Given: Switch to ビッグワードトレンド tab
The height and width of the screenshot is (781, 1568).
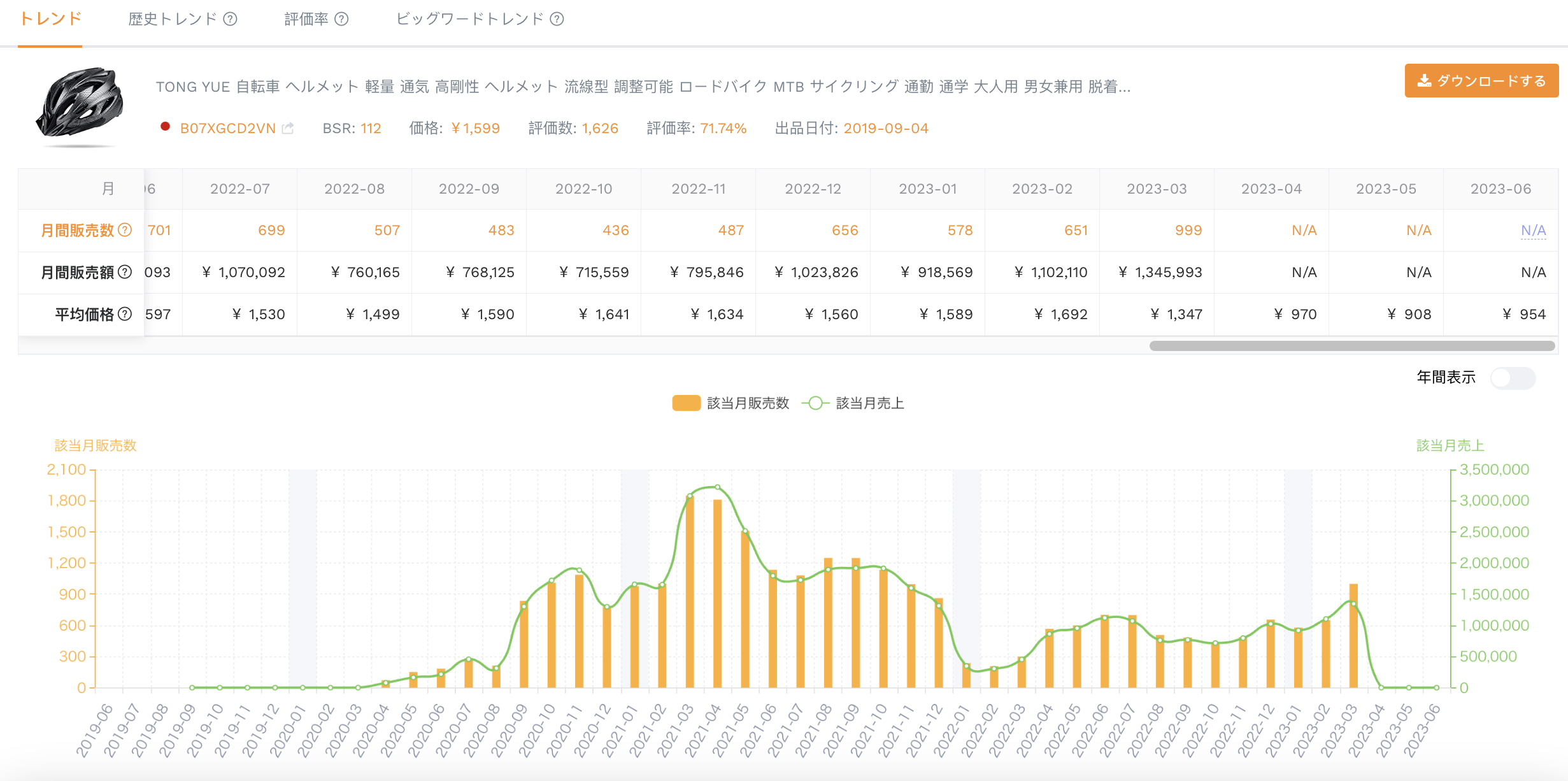Looking at the screenshot, I should click(470, 19).
